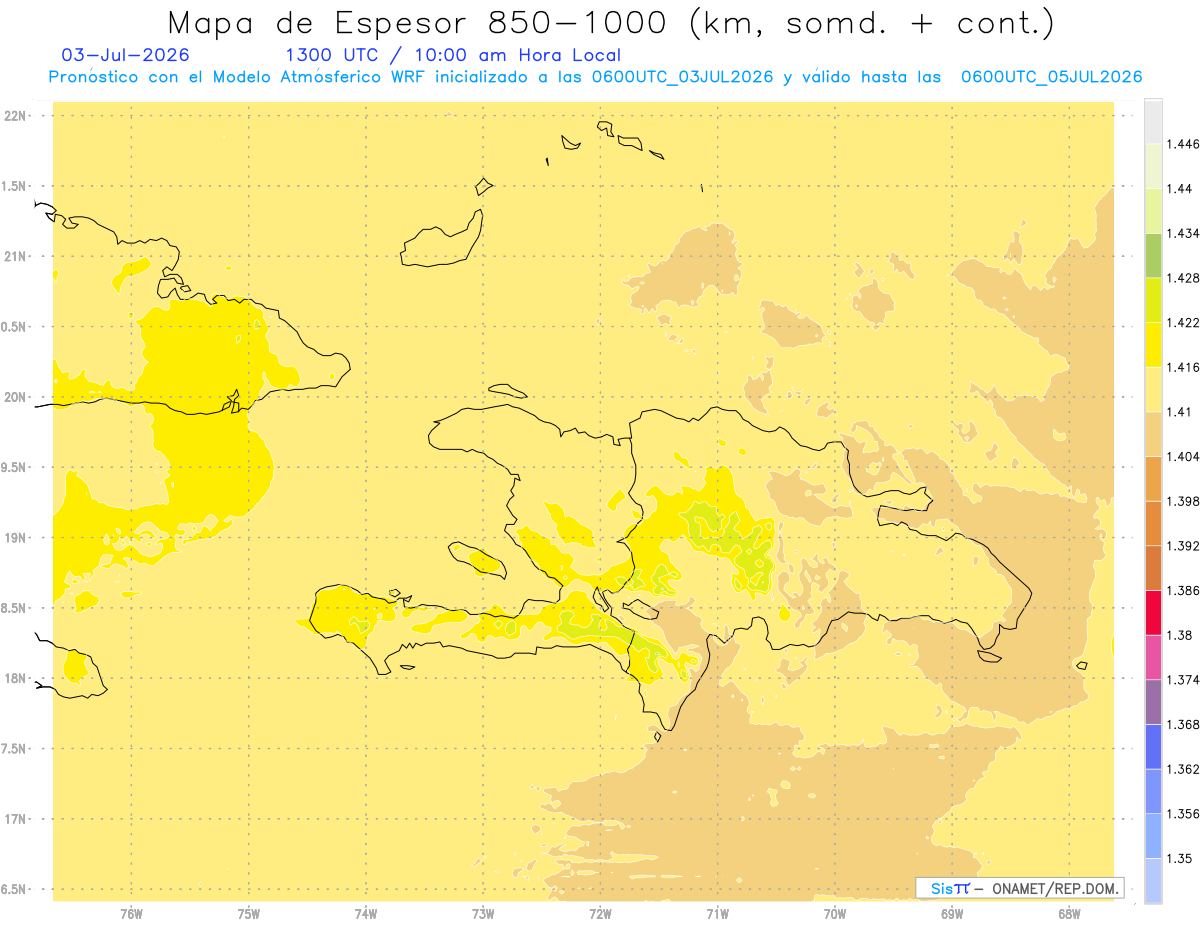Viewport: 1200px width, 927px height.
Task: Pick the bright yellow swatch between 1.416 and 1.422
Action: [x=1153, y=345]
